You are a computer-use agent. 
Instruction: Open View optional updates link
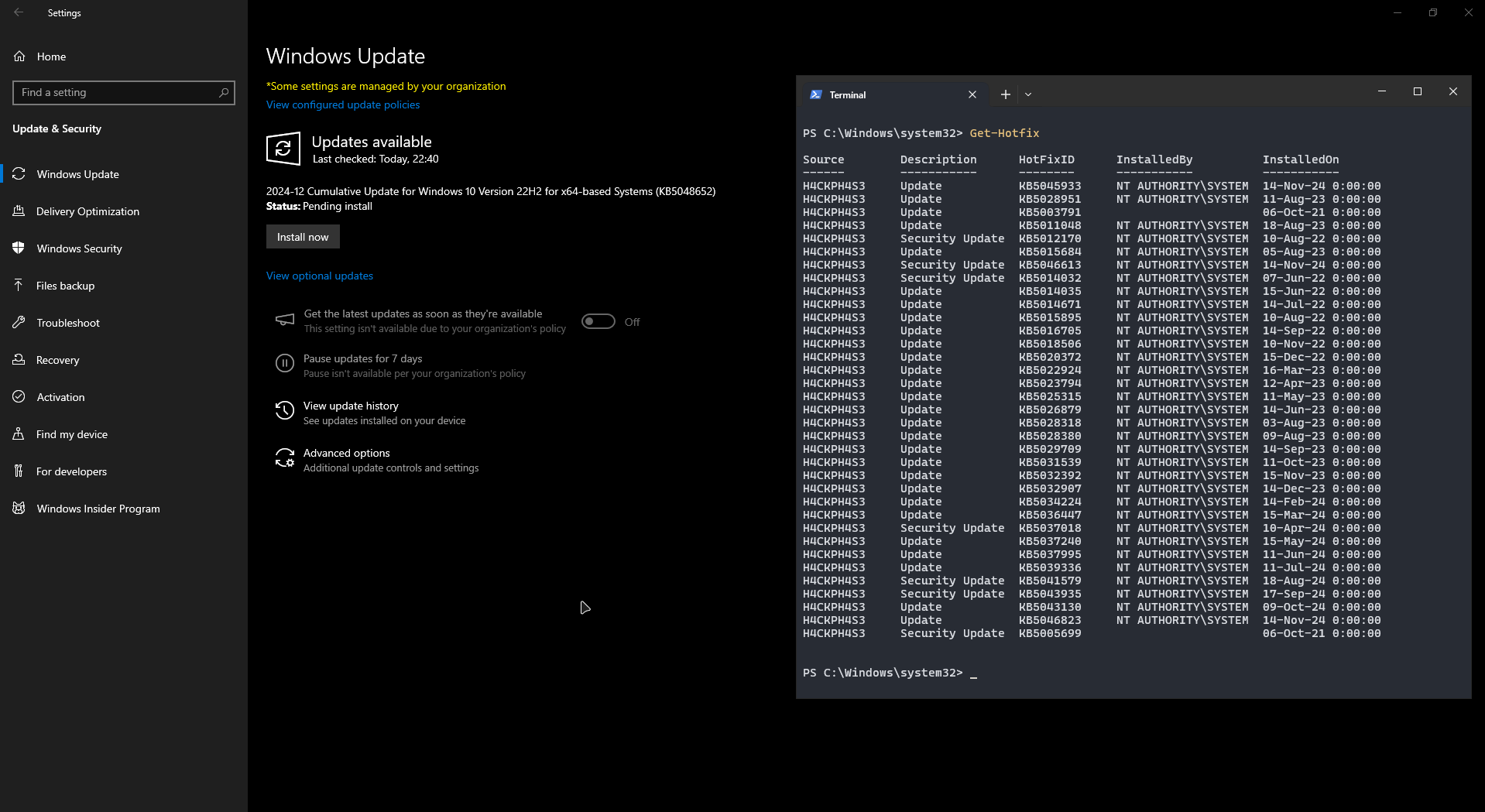coord(320,276)
